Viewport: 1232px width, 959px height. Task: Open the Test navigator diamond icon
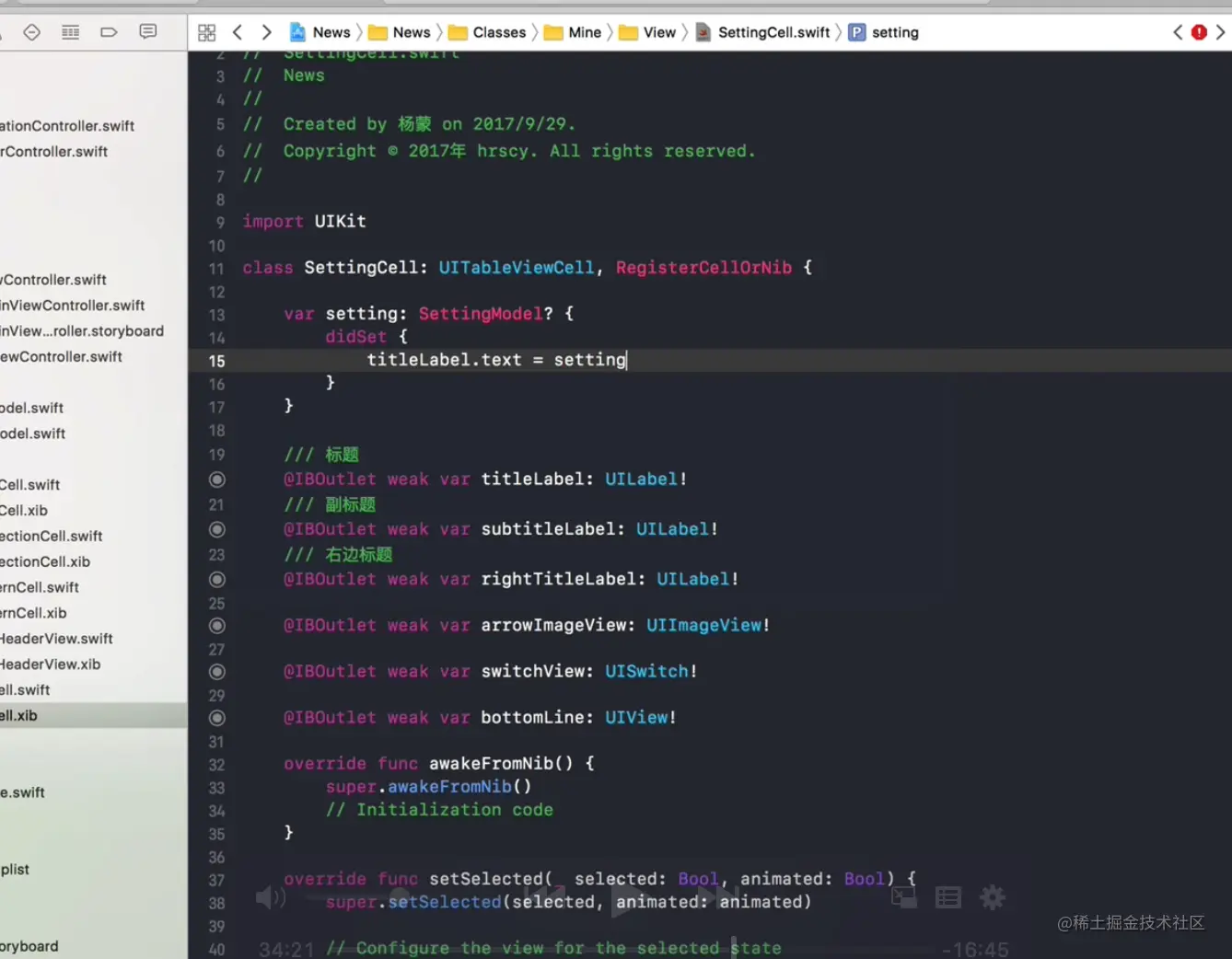tap(32, 32)
